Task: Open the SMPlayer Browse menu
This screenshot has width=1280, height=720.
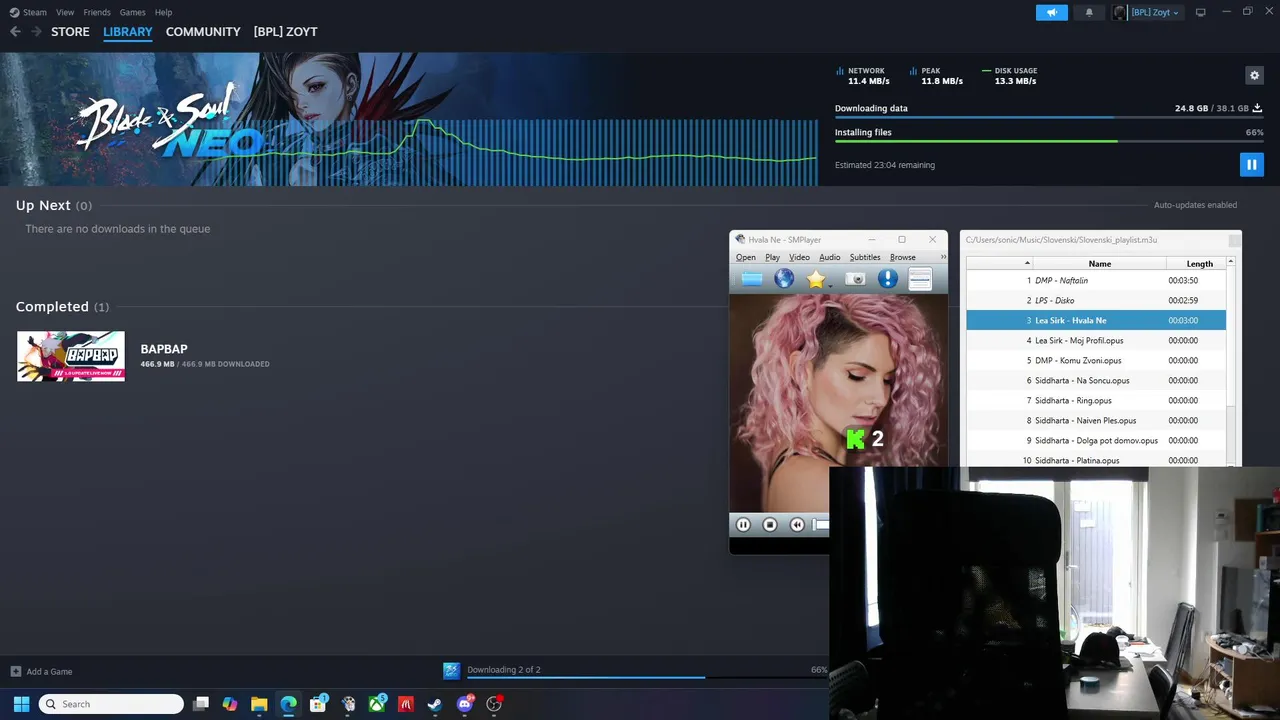Action: 902,257
